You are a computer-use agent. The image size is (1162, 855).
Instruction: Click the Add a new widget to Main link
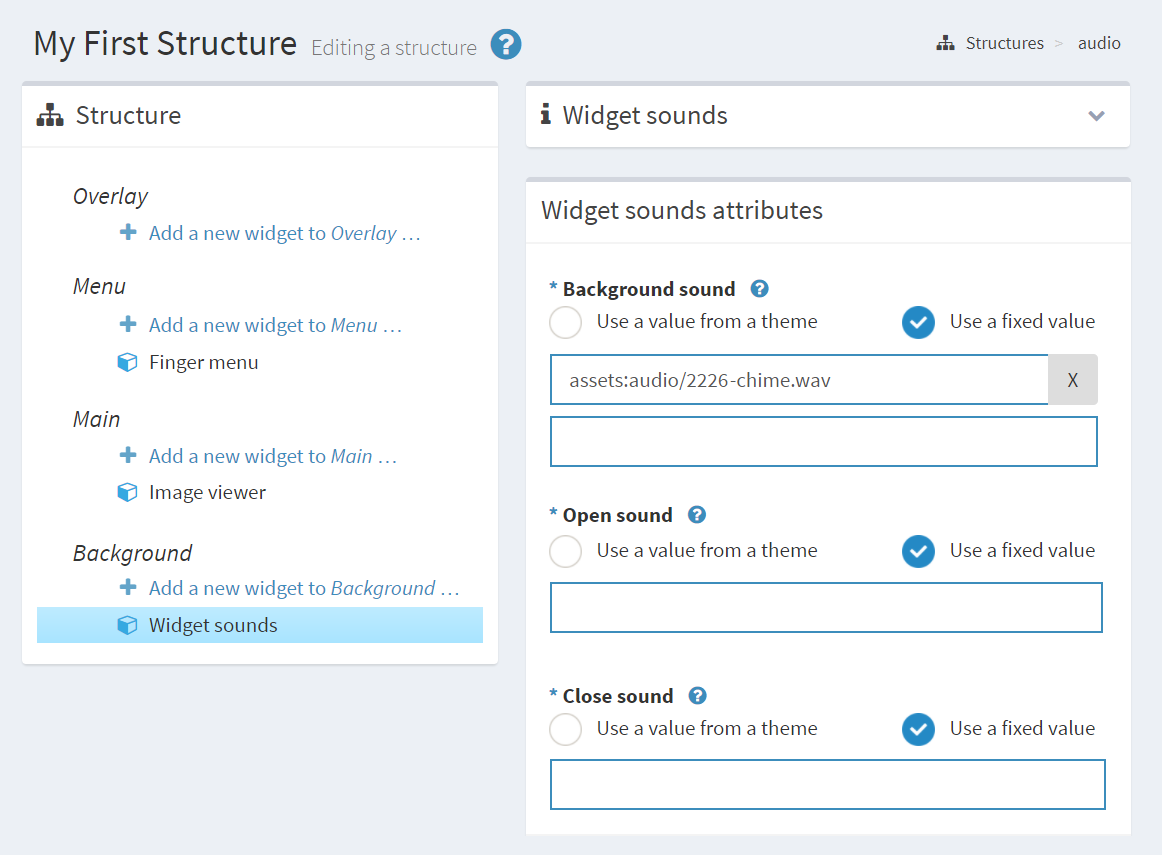[272, 455]
